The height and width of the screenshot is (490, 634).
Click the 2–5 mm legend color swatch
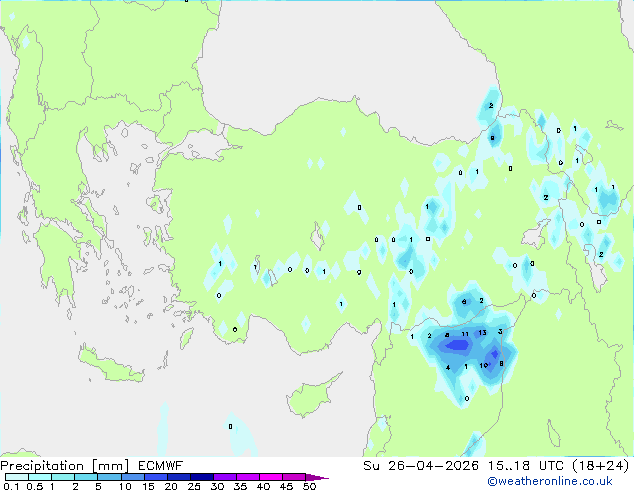pos(86,477)
